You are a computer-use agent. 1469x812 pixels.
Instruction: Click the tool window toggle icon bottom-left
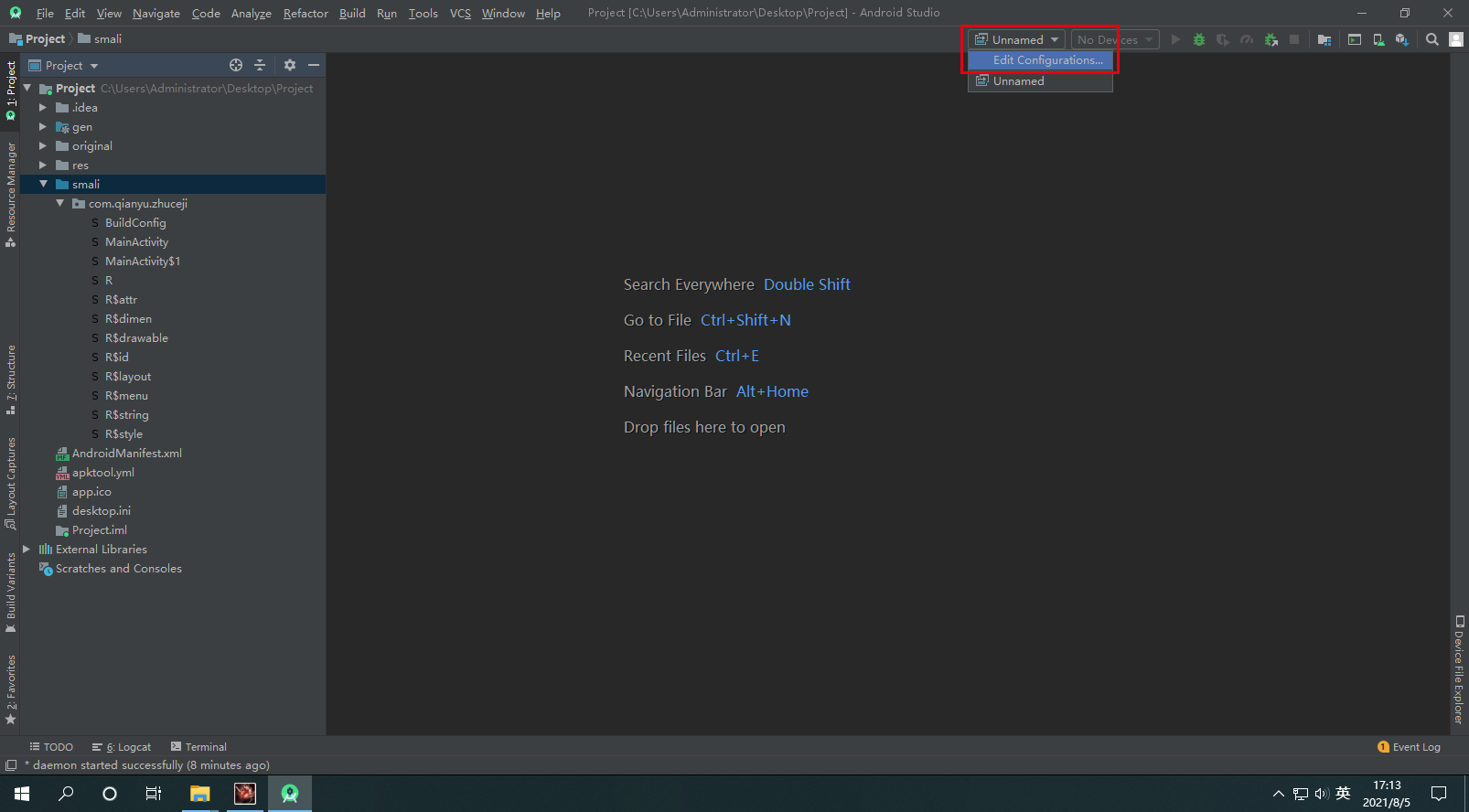click(11, 765)
